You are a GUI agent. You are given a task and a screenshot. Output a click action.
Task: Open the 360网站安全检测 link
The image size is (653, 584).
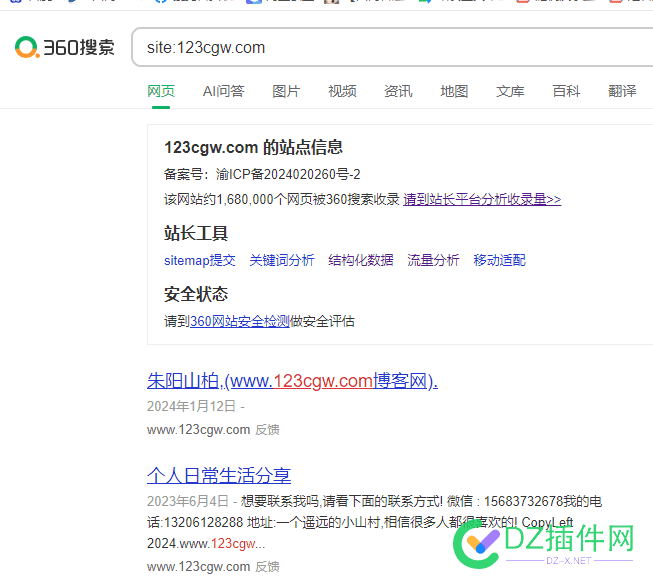239,321
